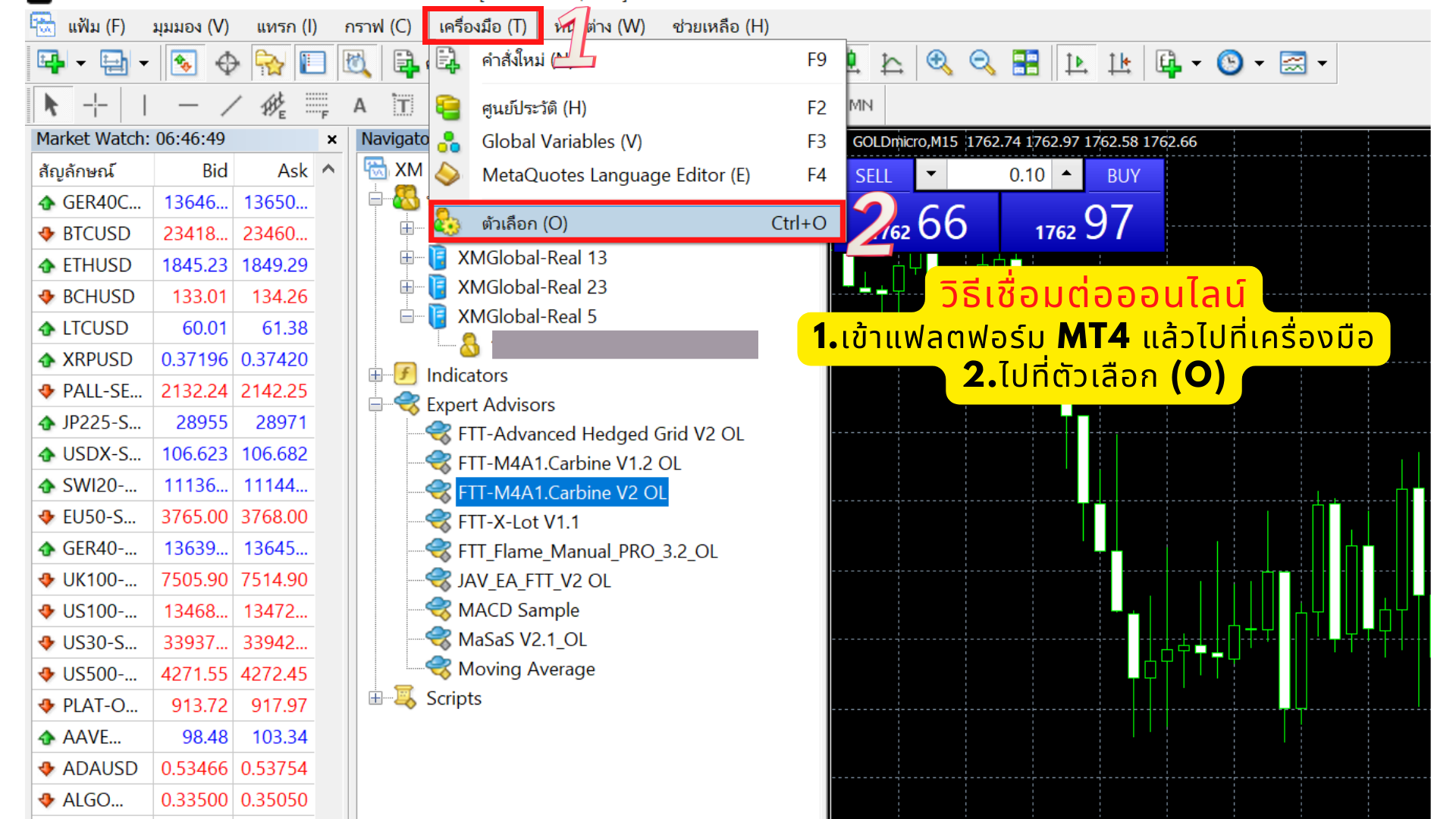The height and width of the screenshot is (819, 1456).
Task: Select FTT-X-Lot V1.1 advisor
Action: (519, 522)
